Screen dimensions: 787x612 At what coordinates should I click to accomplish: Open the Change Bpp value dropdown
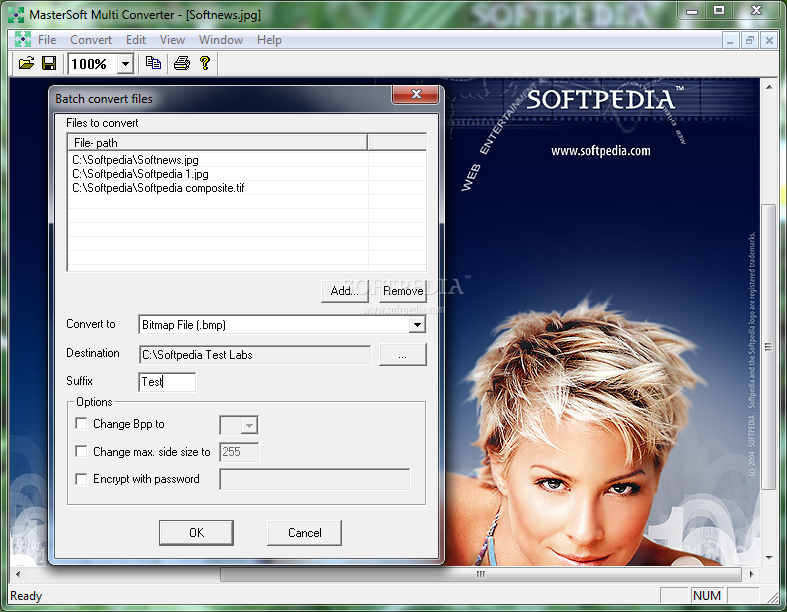pos(249,426)
